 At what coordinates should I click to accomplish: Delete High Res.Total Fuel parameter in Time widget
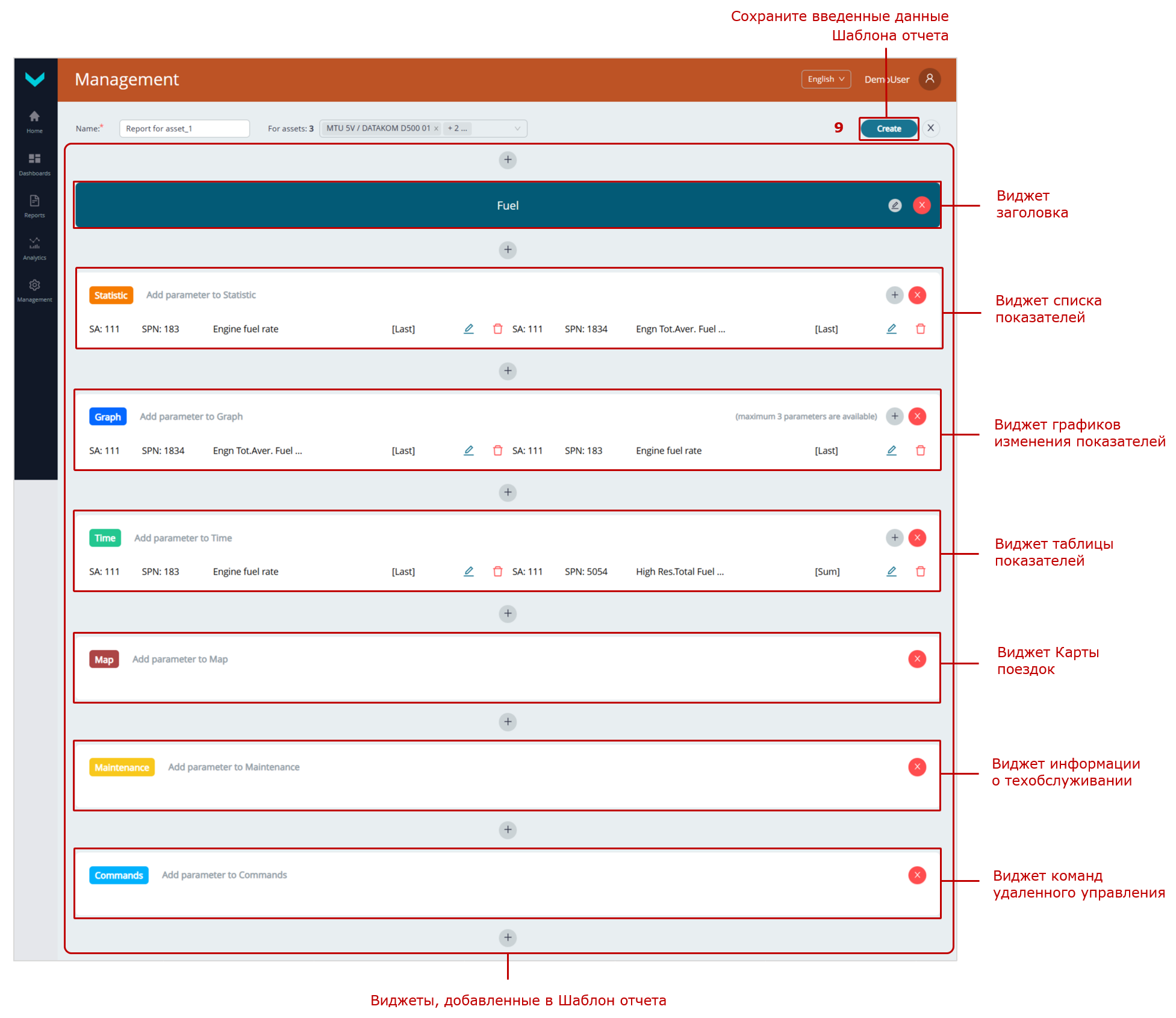[x=920, y=572]
